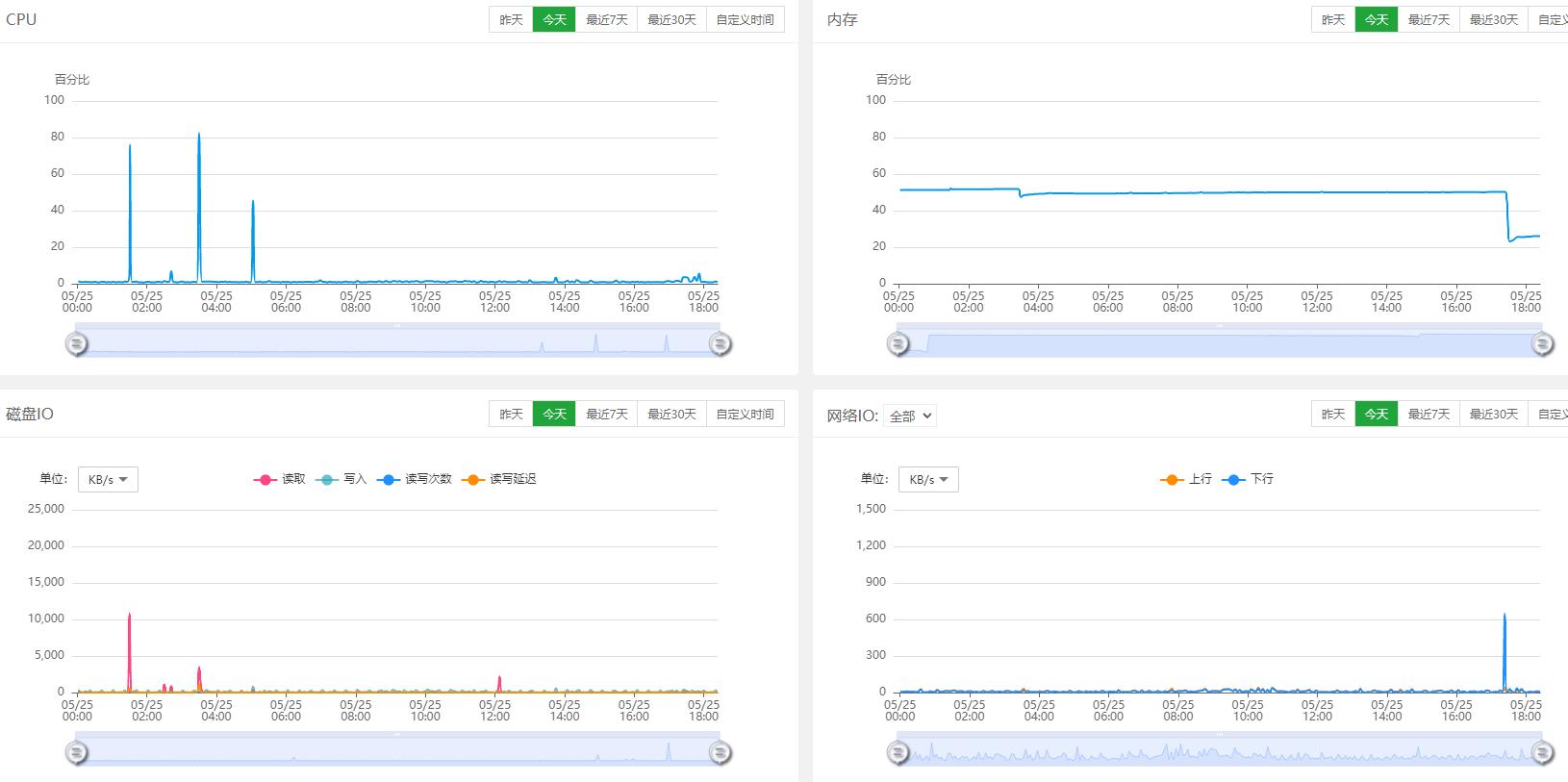Click CPU chart left zoom handle
This screenshot has width=1568, height=782.
click(77, 343)
